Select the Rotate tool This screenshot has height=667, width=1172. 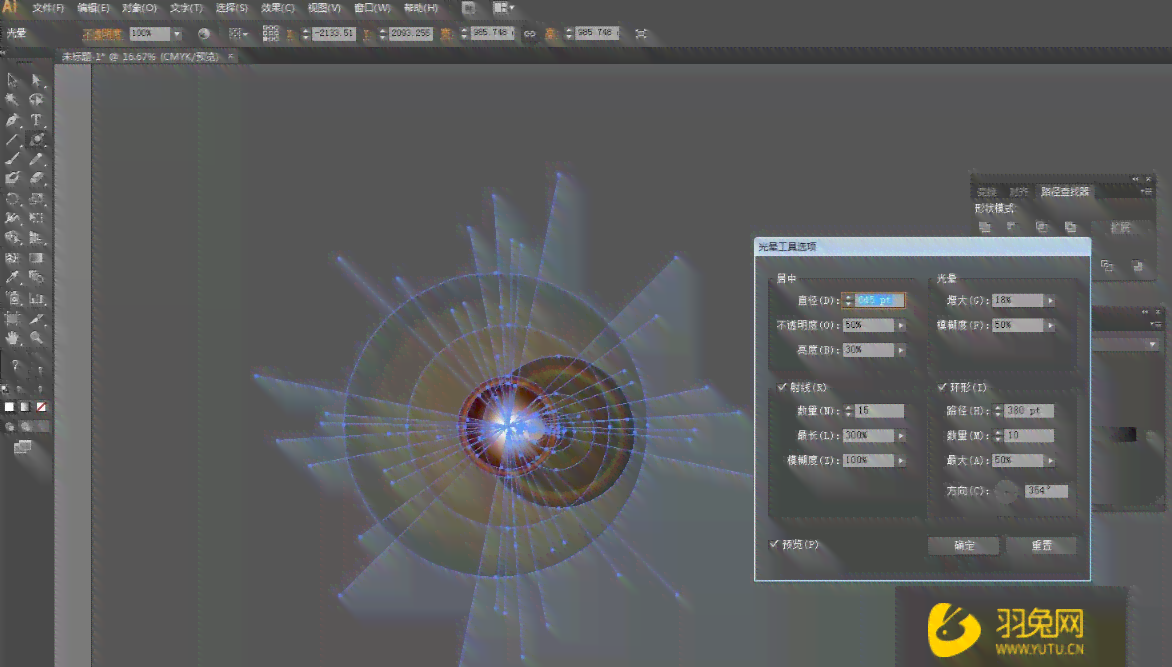(x=13, y=199)
